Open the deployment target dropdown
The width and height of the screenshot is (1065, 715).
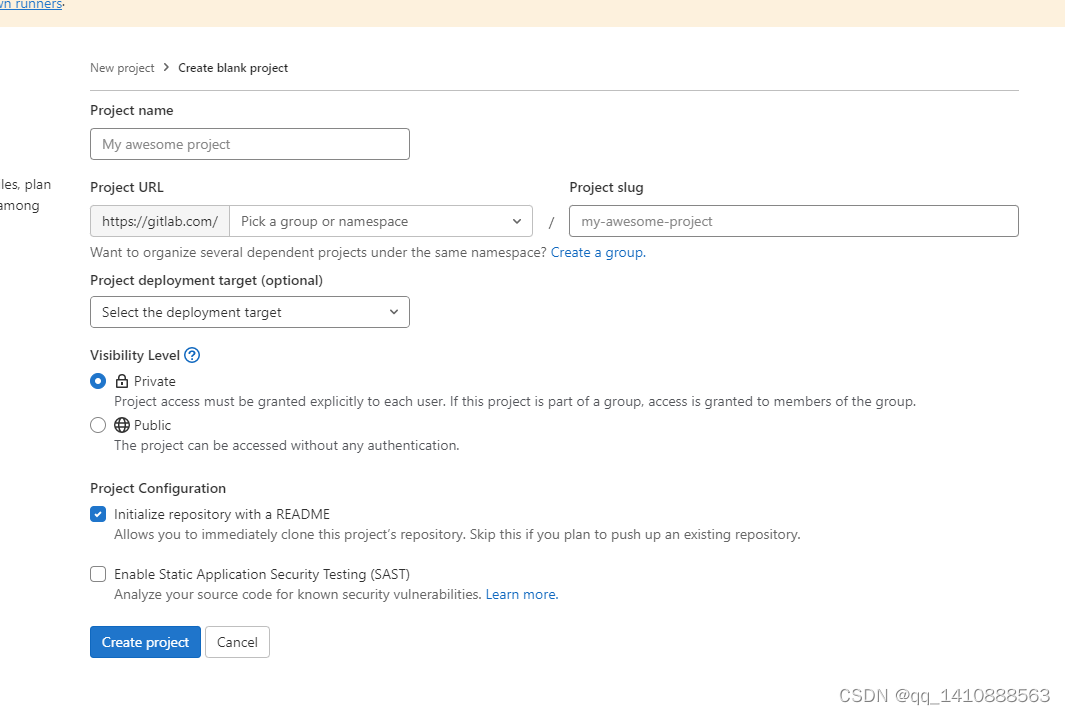pos(249,312)
